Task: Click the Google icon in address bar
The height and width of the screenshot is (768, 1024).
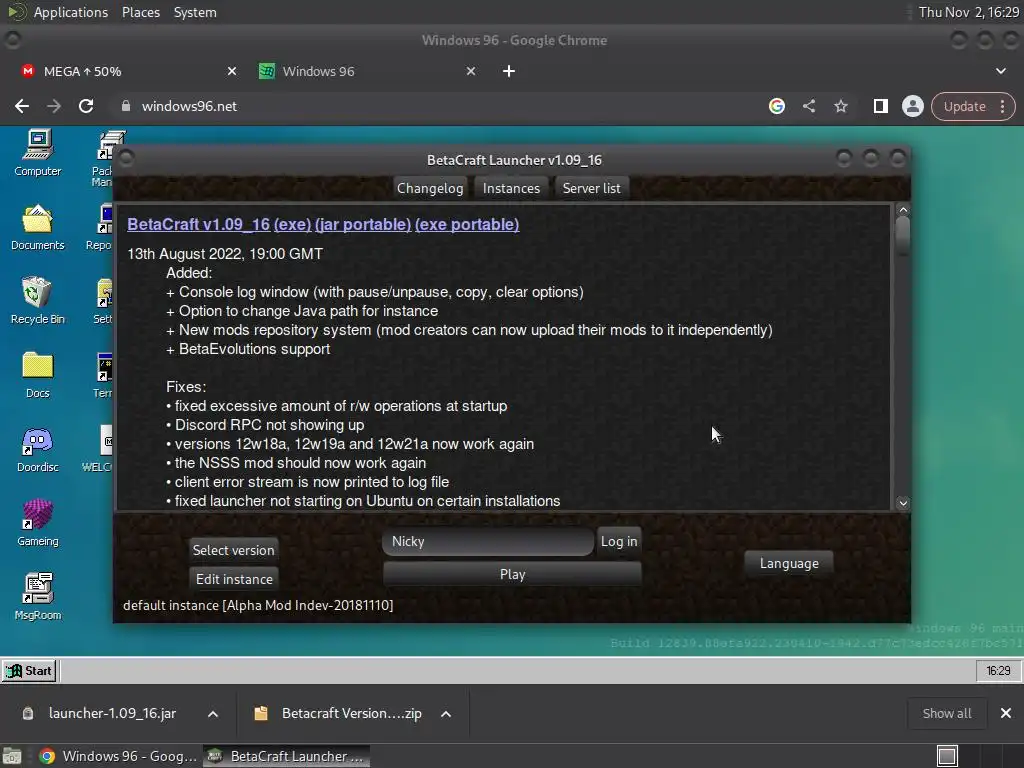Action: tap(776, 106)
